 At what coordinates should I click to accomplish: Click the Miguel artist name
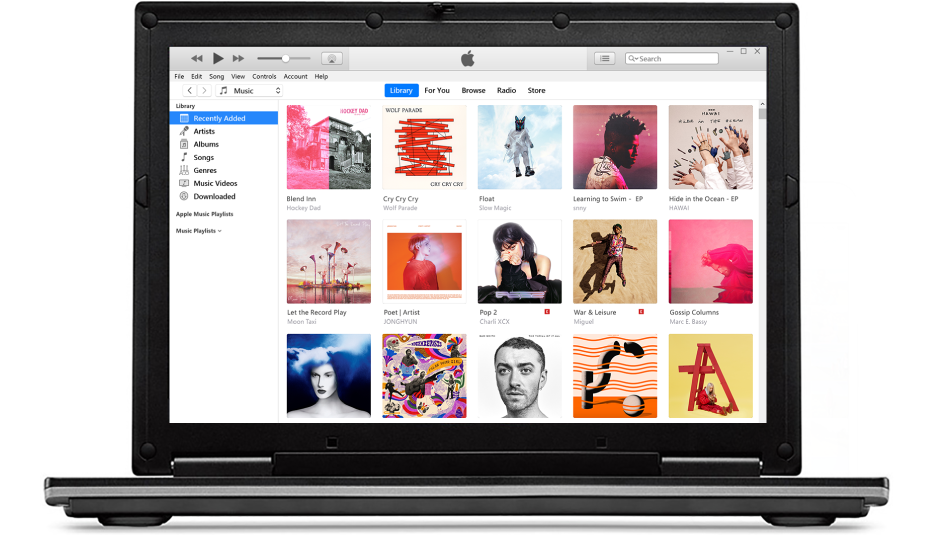pyautogui.click(x=584, y=322)
